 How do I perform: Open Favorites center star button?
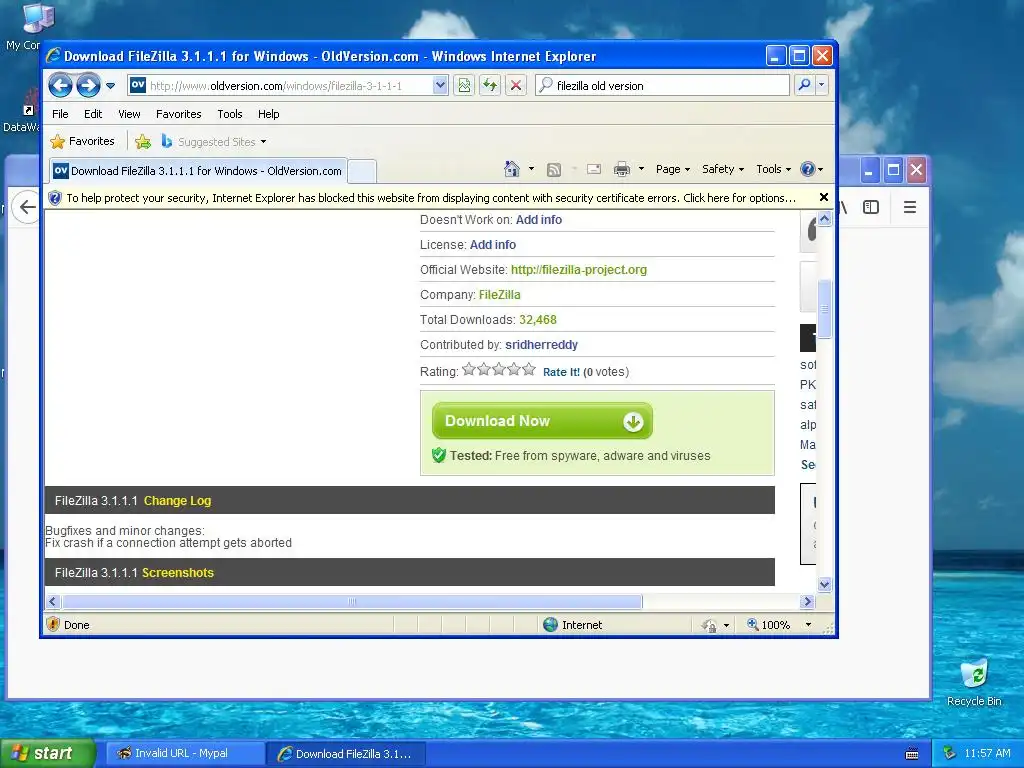82,141
